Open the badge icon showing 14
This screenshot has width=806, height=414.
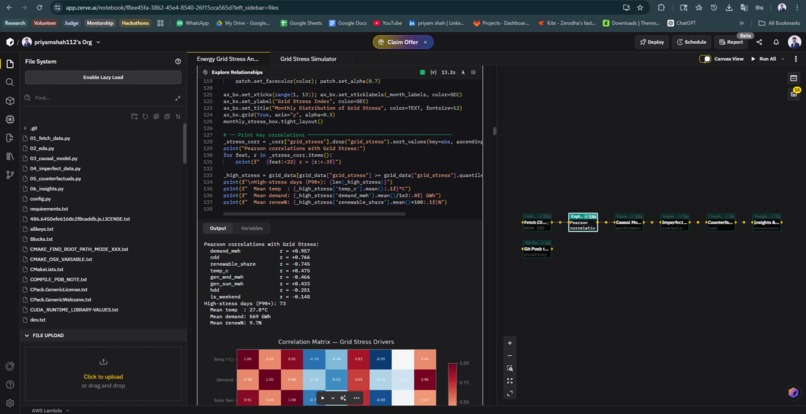[x=794, y=93]
